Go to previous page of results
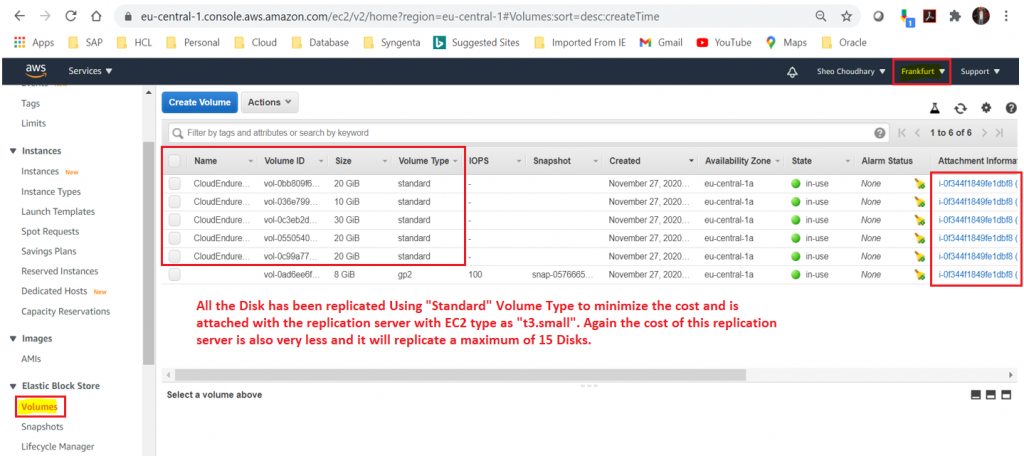This screenshot has height=456, width=1024. tap(918, 133)
